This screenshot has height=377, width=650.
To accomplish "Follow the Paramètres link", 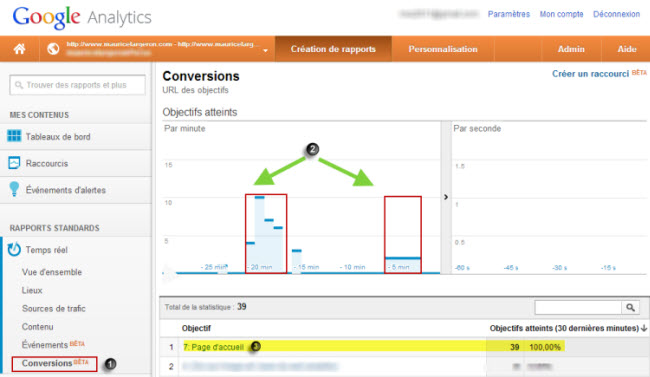I will [509, 14].
